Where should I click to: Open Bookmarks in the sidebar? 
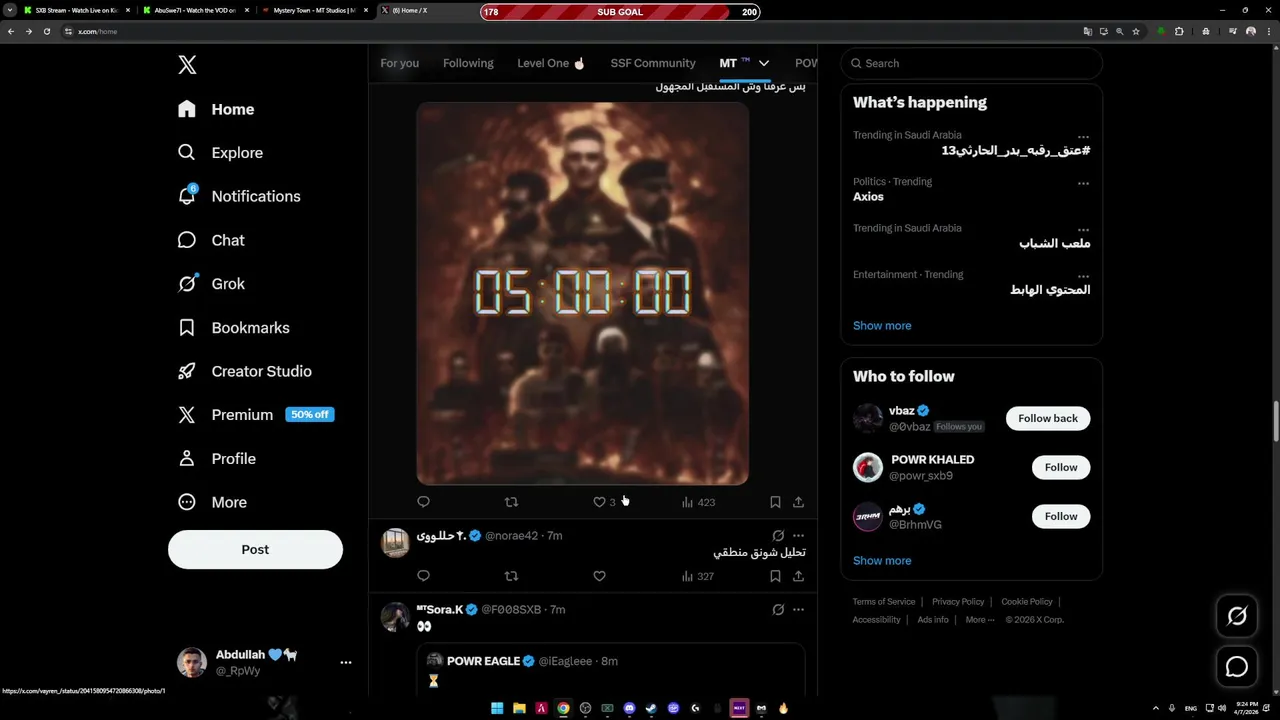click(234, 328)
